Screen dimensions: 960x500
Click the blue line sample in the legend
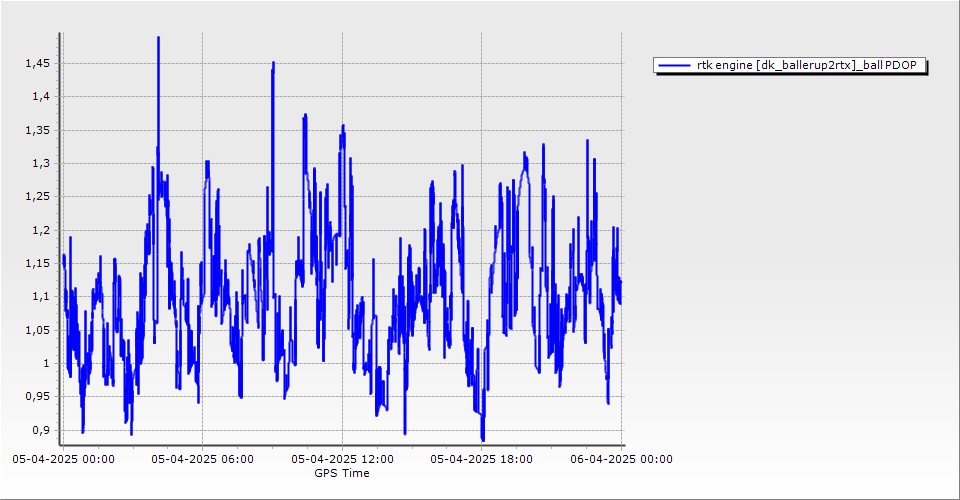[675, 65]
